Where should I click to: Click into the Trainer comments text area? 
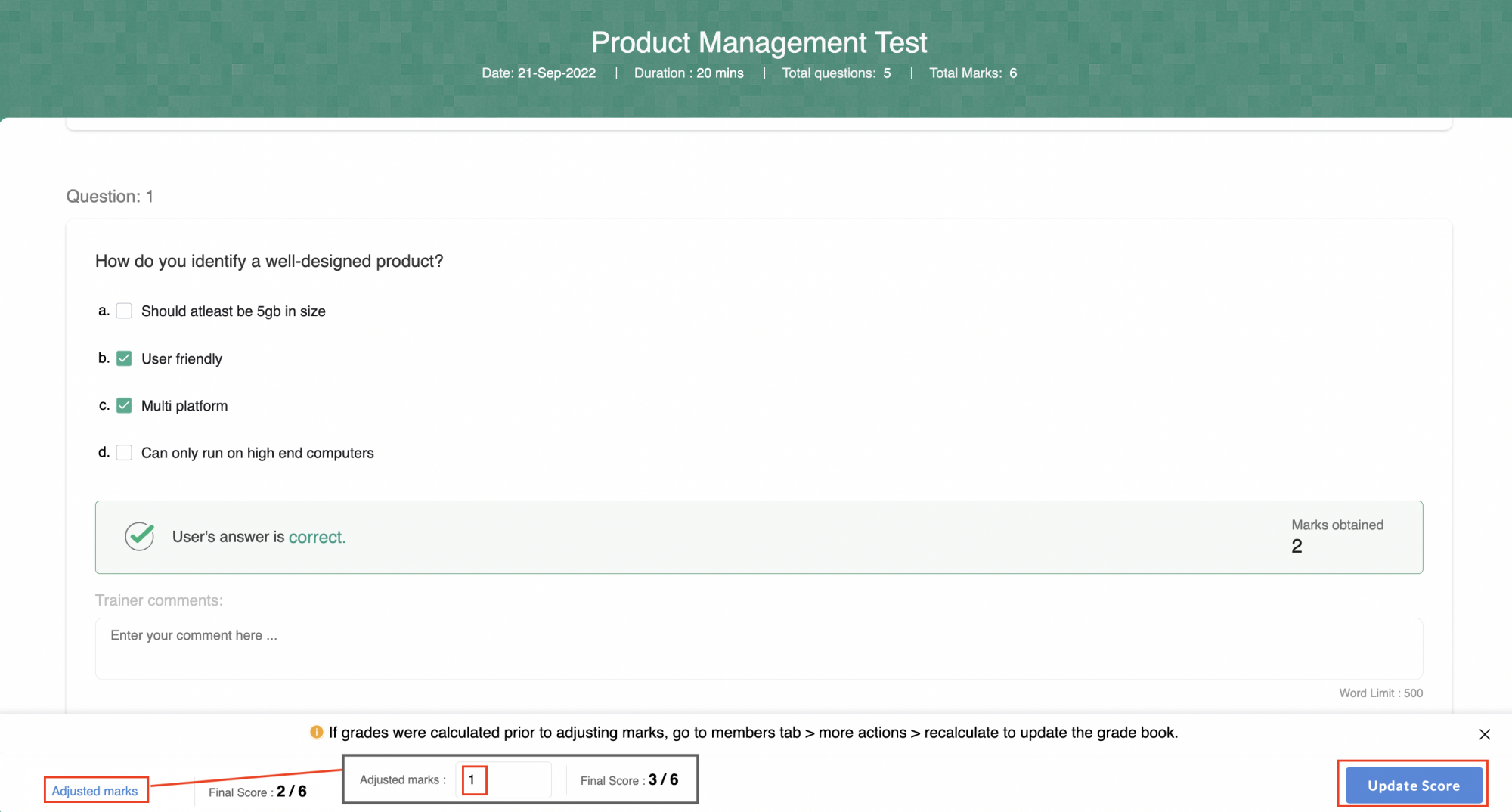click(758, 648)
